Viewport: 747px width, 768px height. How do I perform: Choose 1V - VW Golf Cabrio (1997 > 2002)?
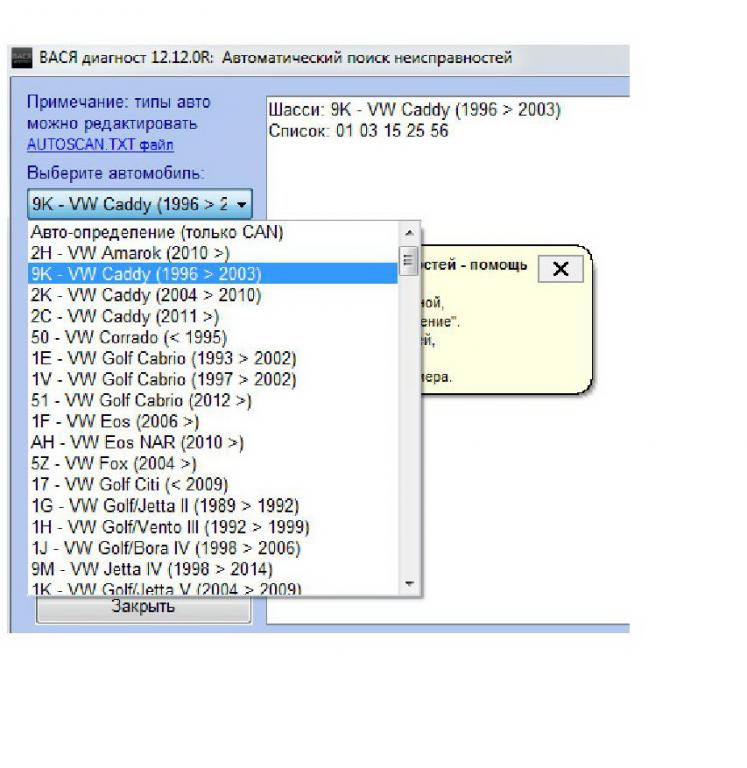[213, 380]
